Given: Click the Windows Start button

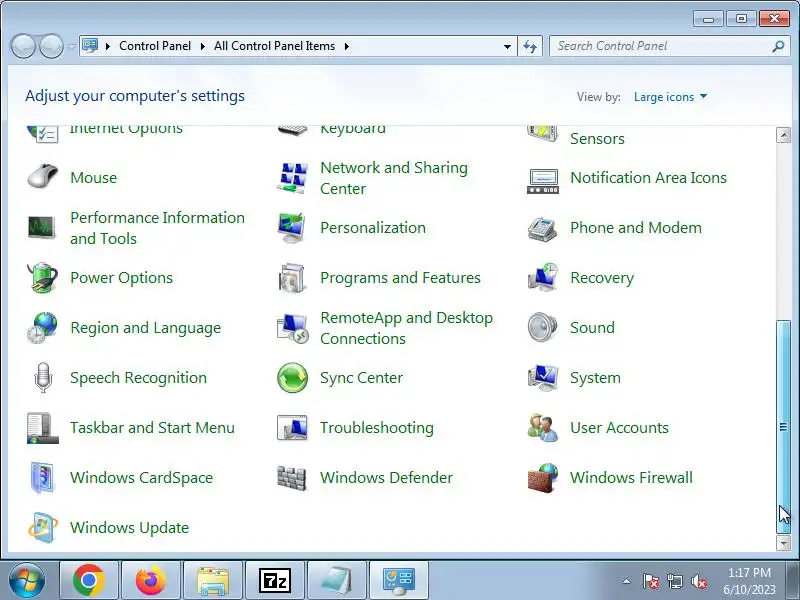Looking at the screenshot, I should coord(27,580).
